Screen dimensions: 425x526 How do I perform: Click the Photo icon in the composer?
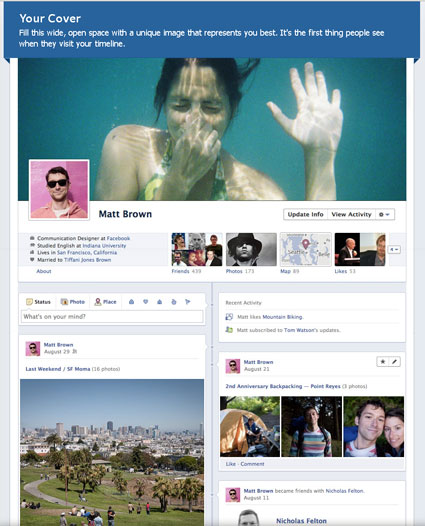point(64,302)
